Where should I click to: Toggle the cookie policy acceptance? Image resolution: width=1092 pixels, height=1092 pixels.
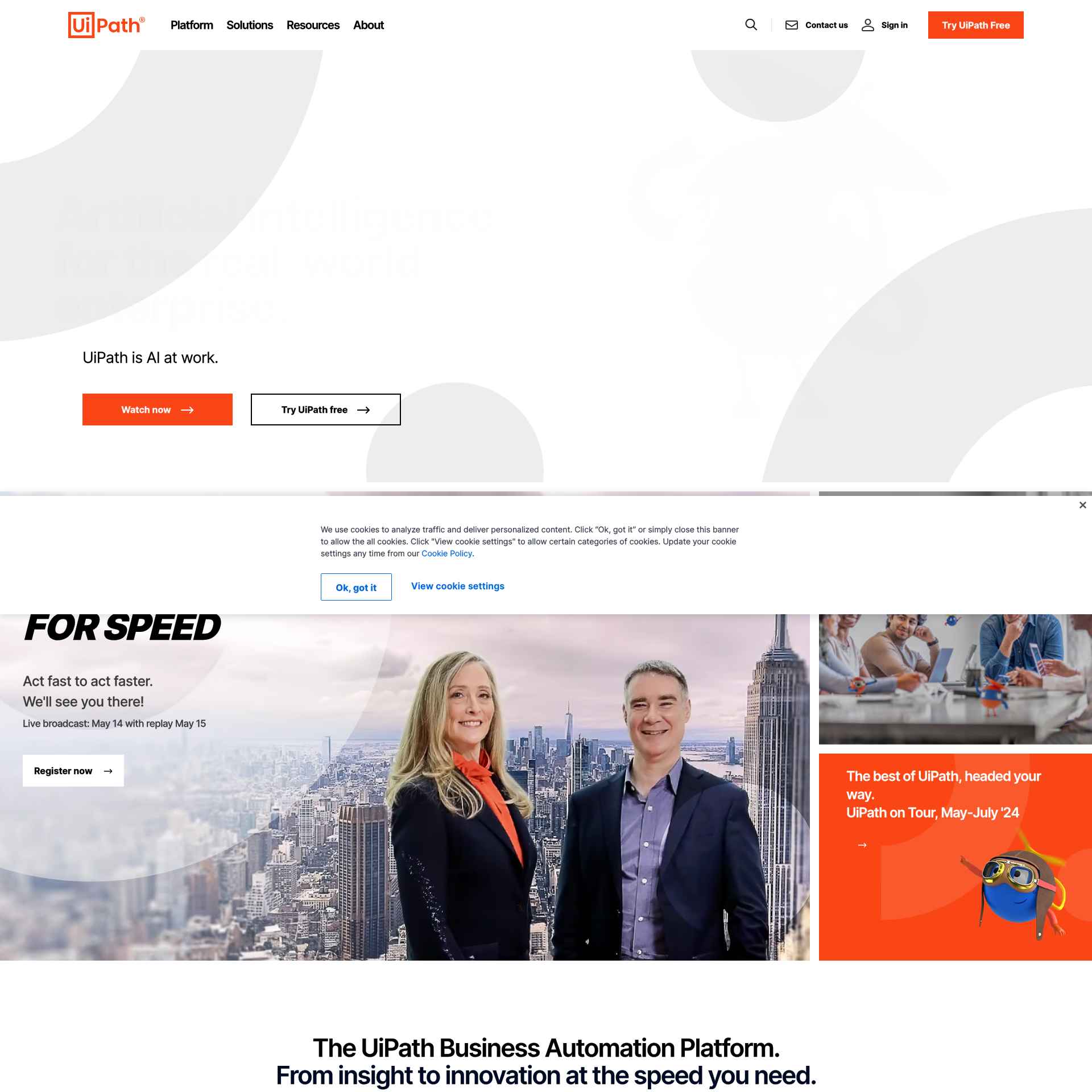click(x=356, y=587)
